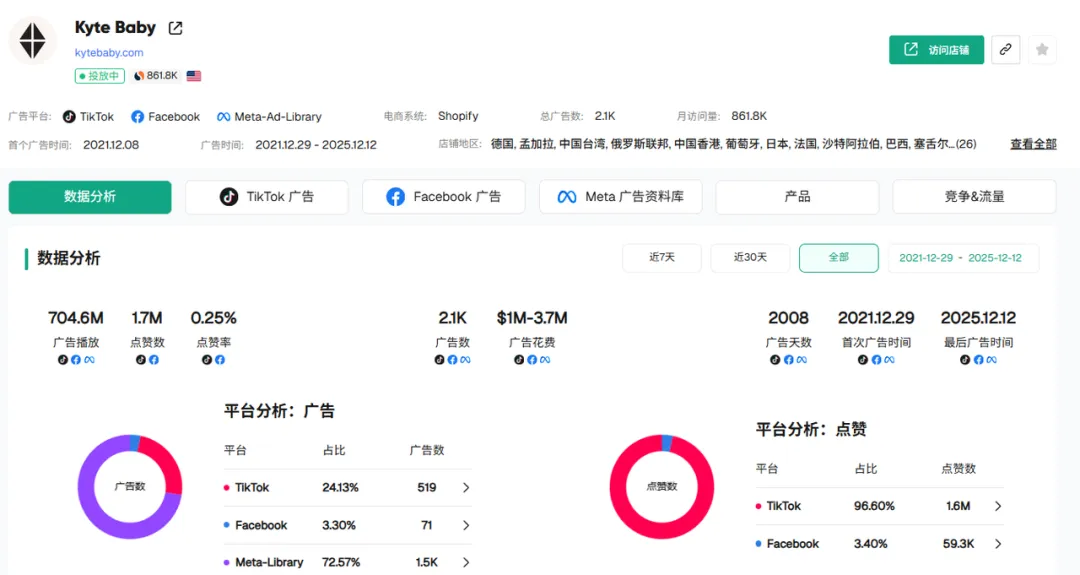
Task: Click TikTok icon under 最后广告时间
Action: [x=965, y=359]
